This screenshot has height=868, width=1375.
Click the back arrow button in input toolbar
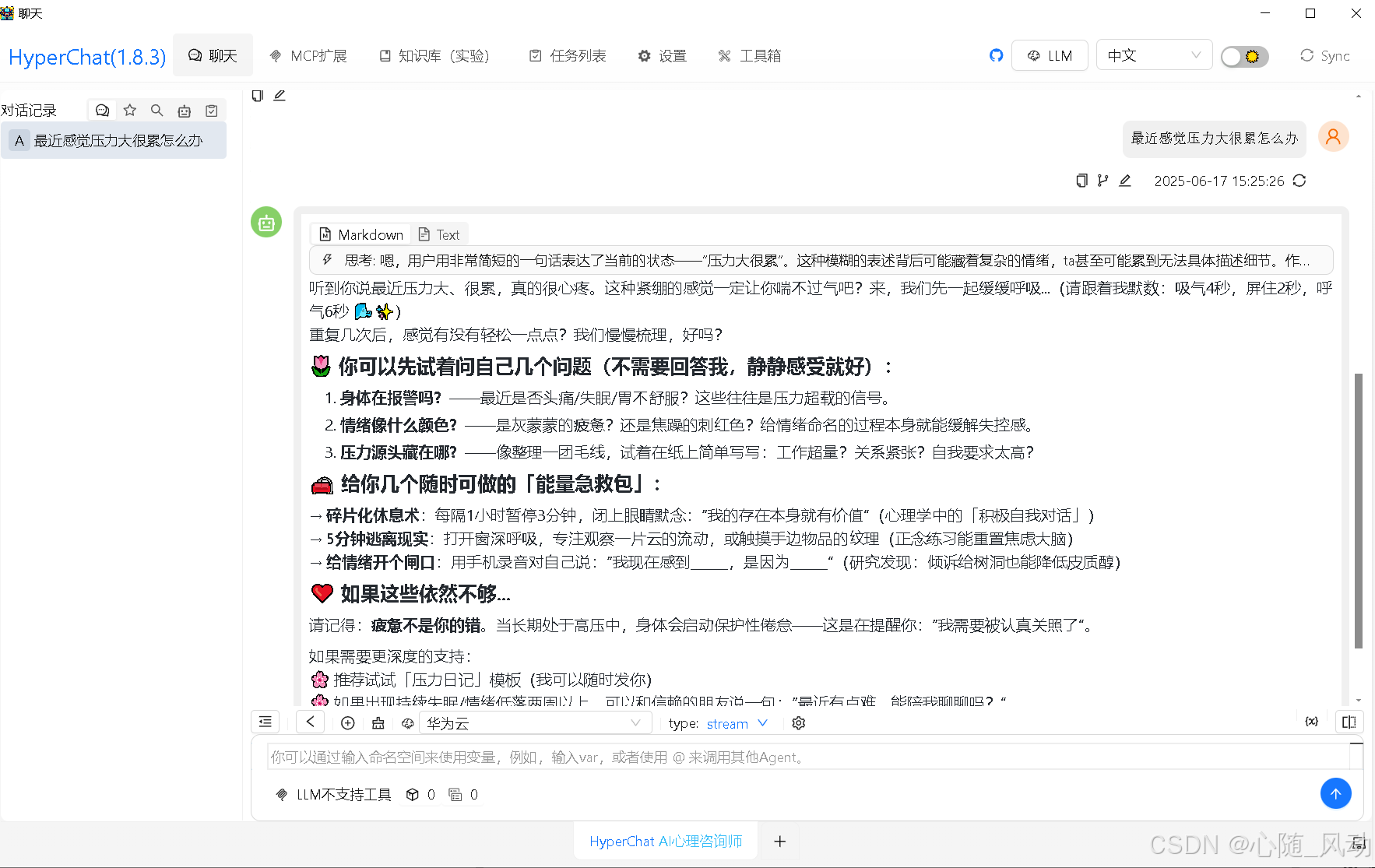coord(311,722)
